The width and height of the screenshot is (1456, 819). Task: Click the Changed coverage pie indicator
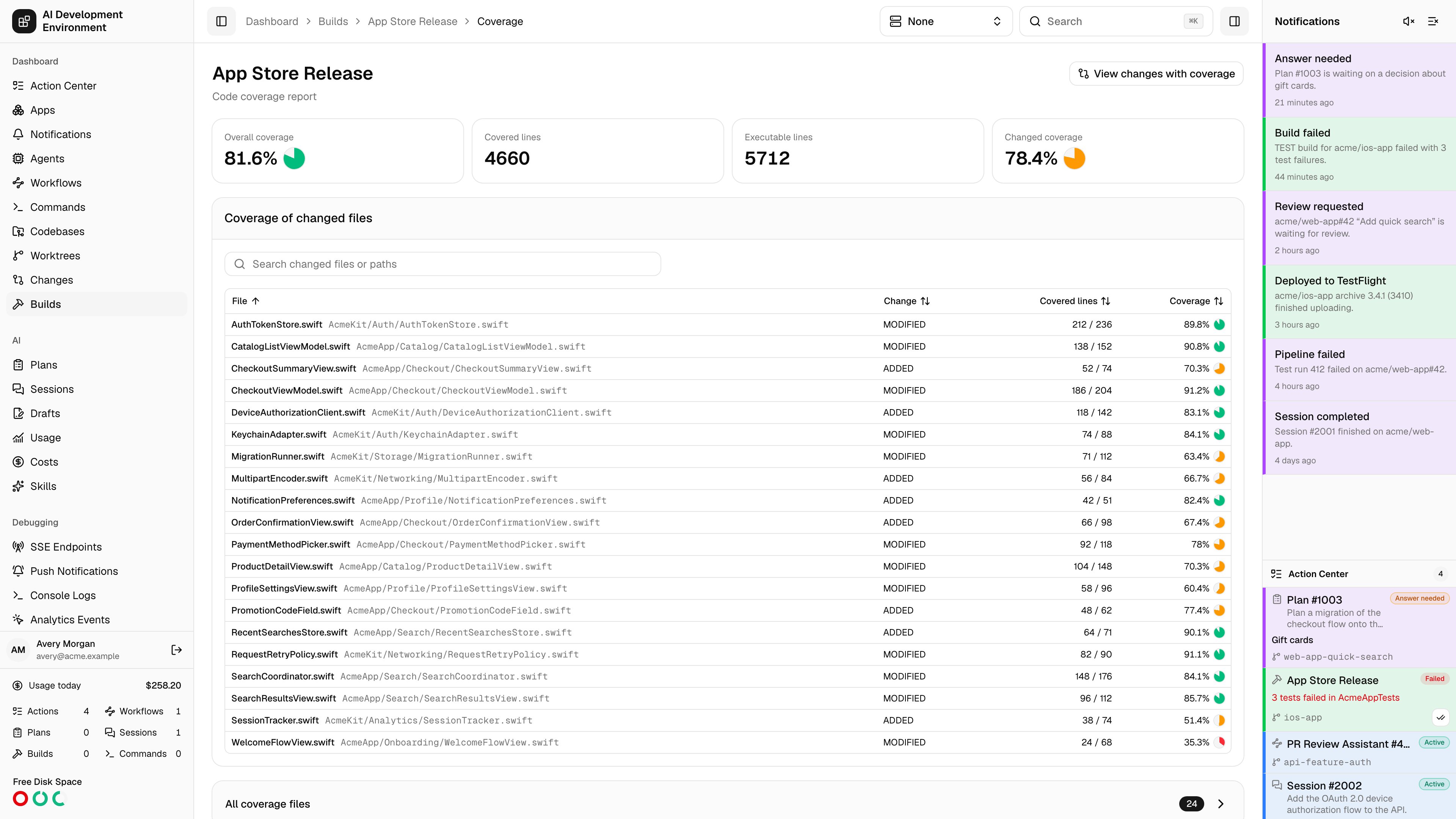coord(1074,158)
